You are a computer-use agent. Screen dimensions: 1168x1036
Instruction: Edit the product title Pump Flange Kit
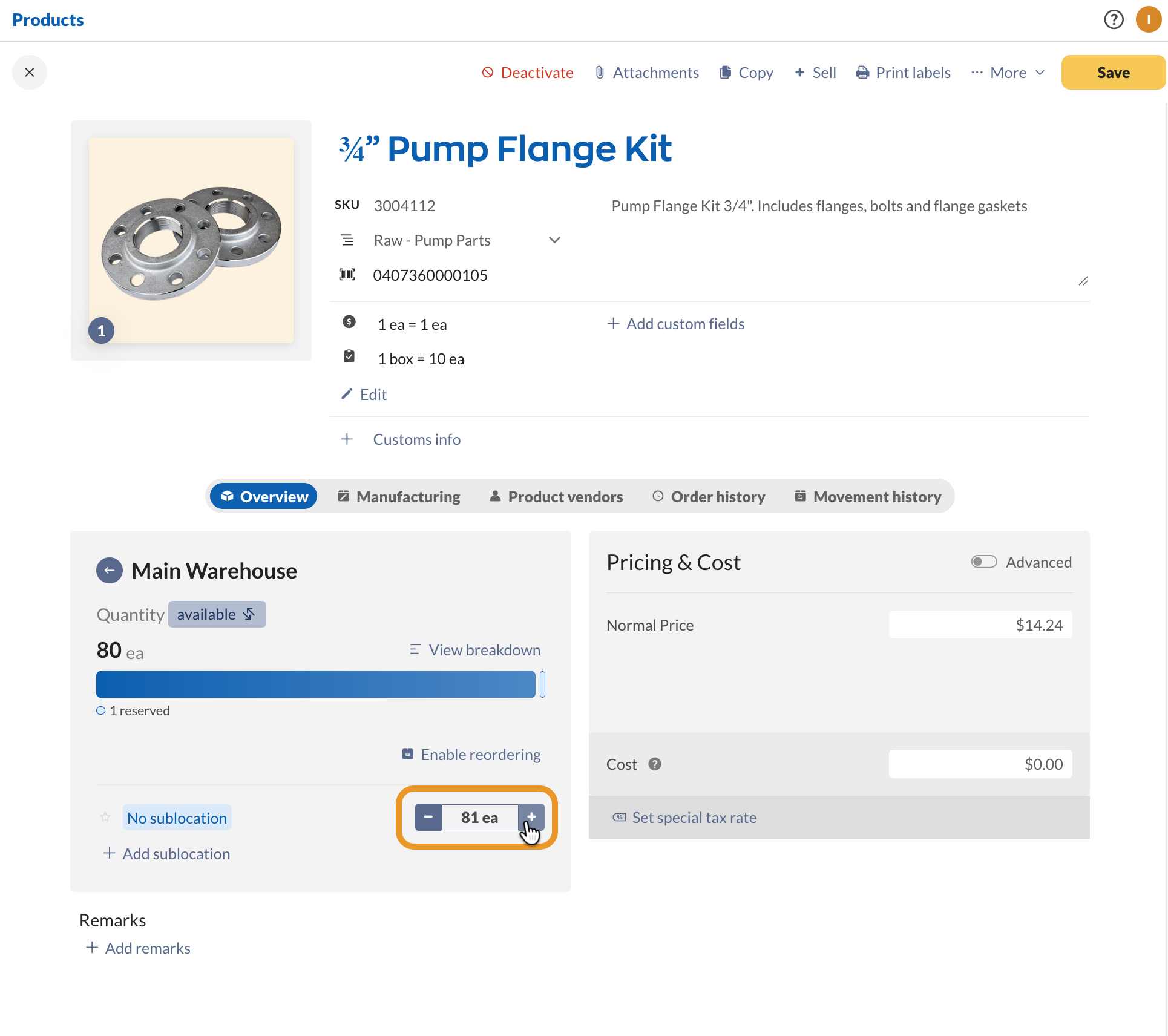pos(505,149)
